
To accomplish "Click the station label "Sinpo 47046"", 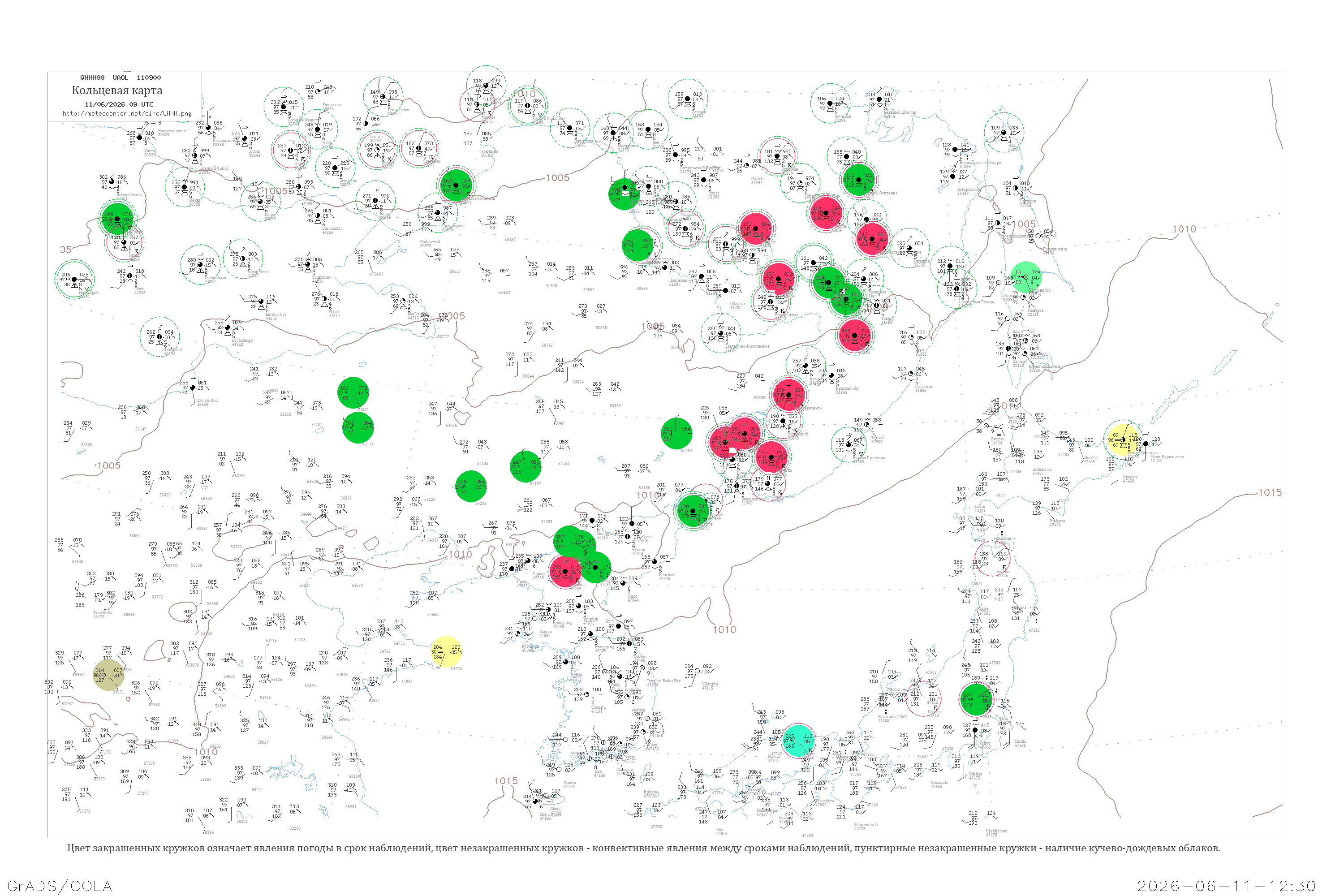I will [x=633, y=598].
